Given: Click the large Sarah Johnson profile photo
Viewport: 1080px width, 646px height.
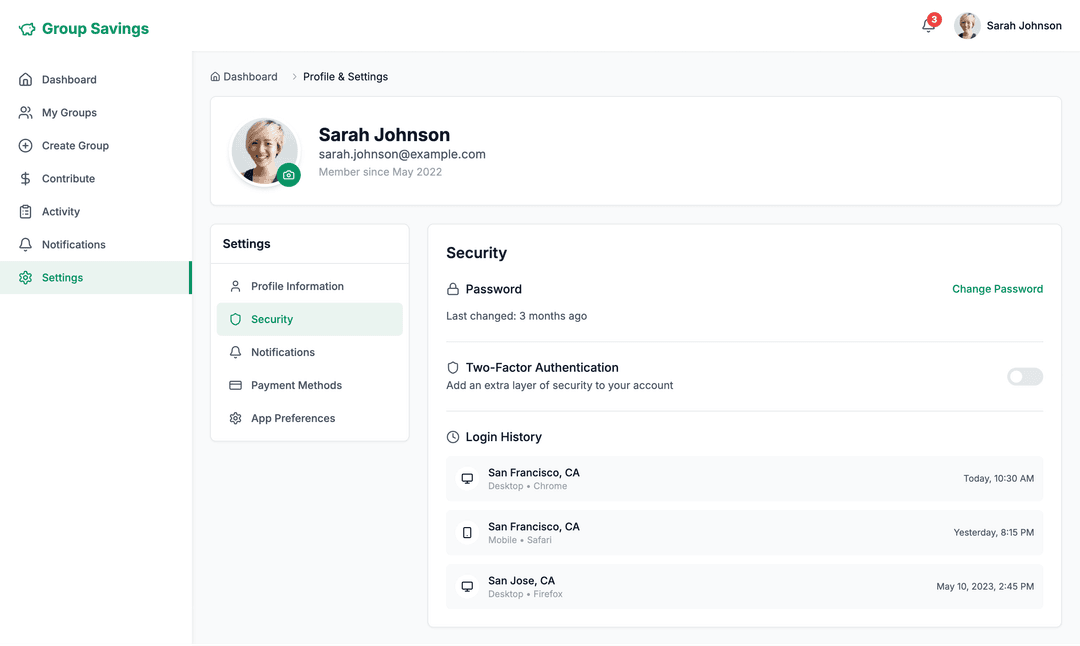Looking at the screenshot, I should click(262, 150).
